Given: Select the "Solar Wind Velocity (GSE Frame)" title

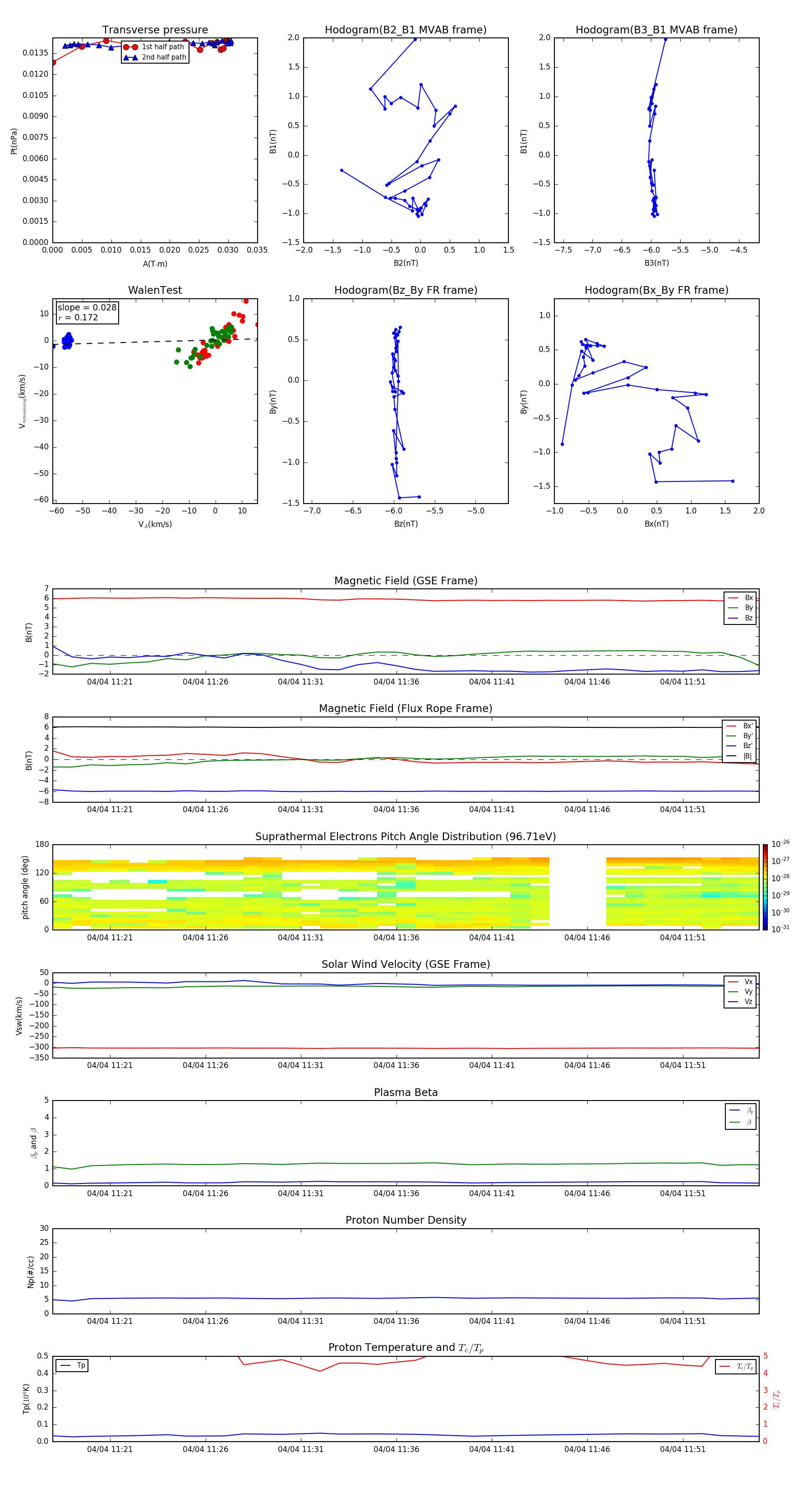Looking at the screenshot, I should 406,965.
